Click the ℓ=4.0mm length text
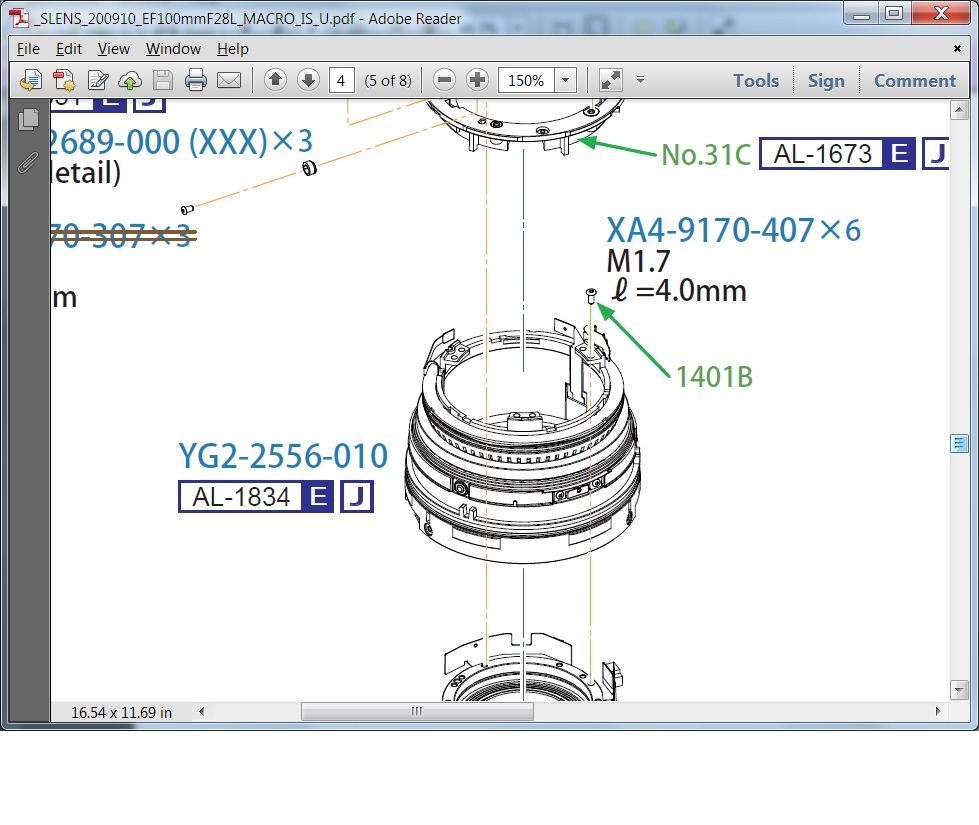Viewport: 979px width, 825px height. click(679, 290)
